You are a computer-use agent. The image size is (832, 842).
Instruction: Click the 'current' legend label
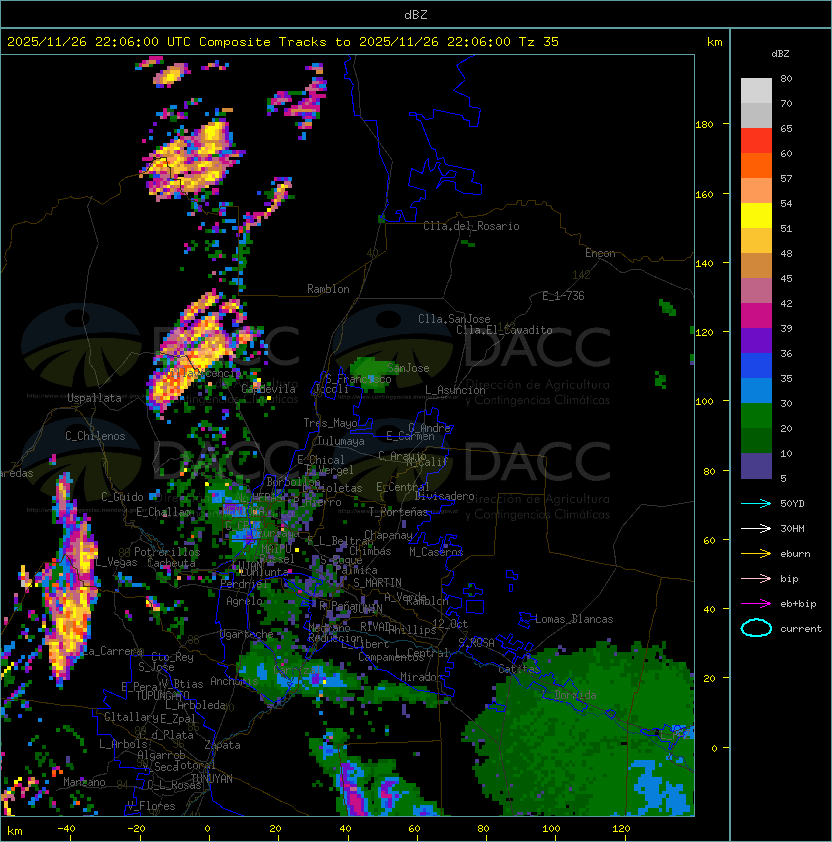801,629
